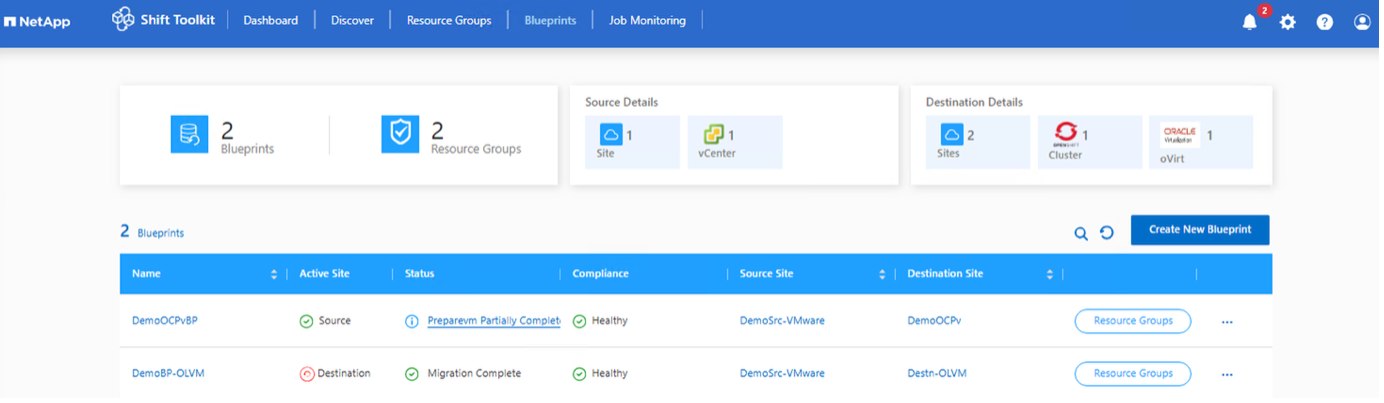The image size is (1384, 403).
Task: Sort by Source Site column arrows
Action: point(881,274)
